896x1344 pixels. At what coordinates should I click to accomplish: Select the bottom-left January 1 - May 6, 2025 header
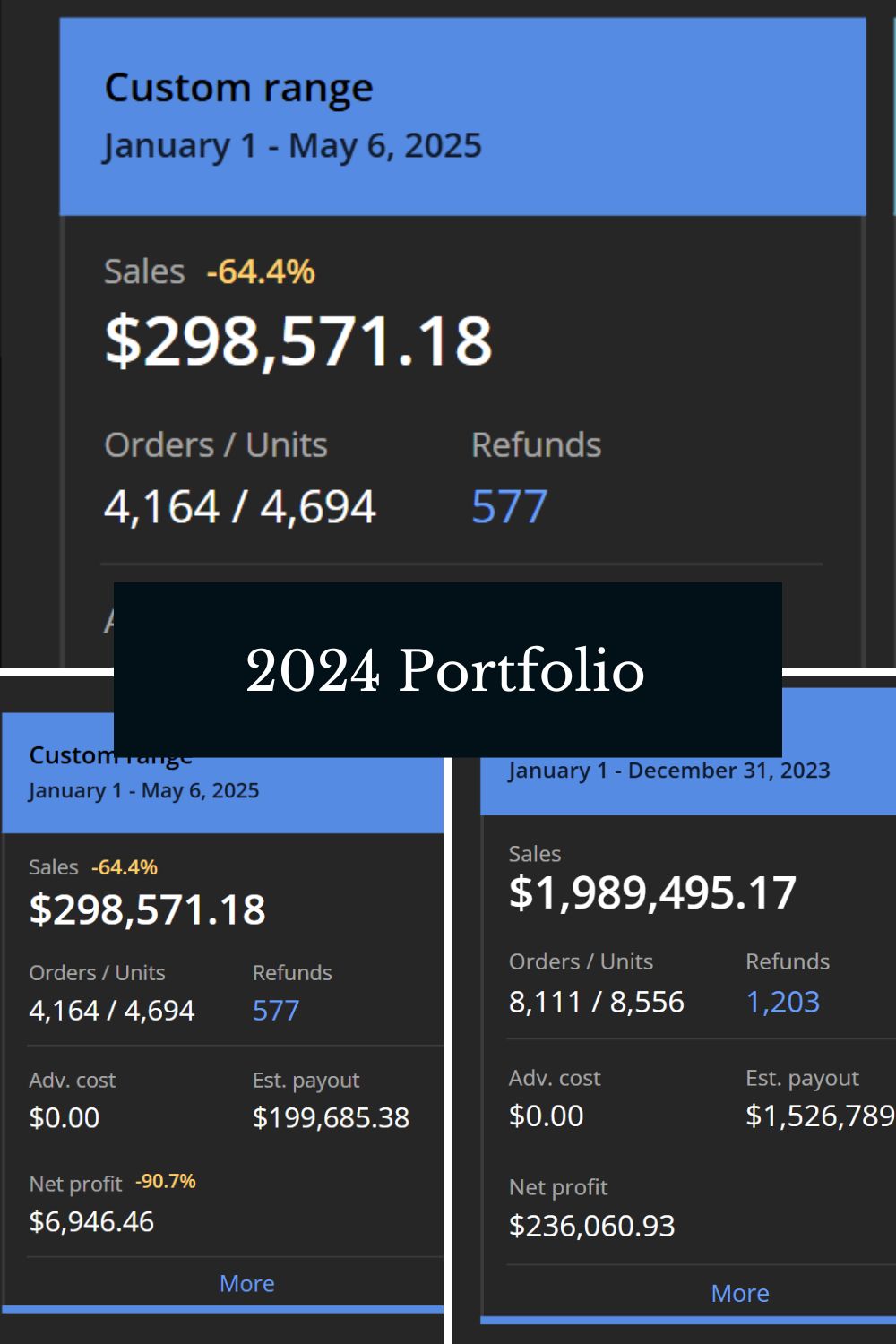144,791
